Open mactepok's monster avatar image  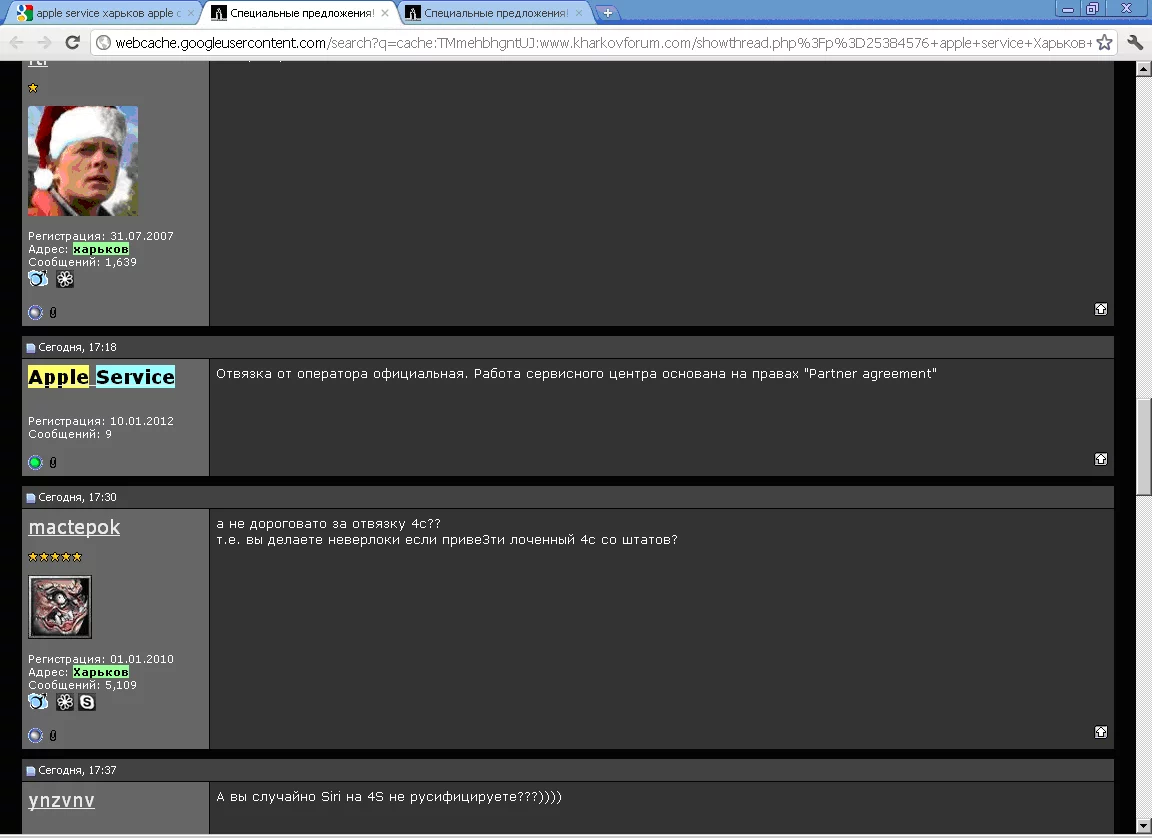click(x=60, y=607)
